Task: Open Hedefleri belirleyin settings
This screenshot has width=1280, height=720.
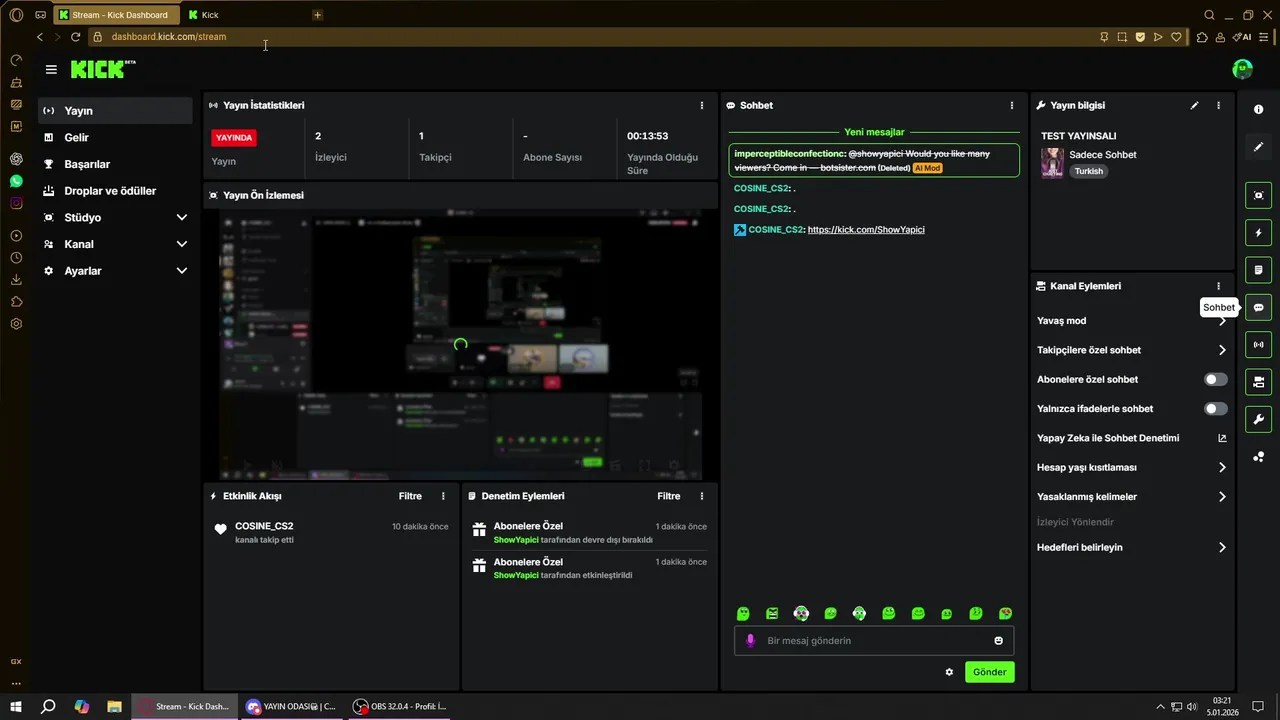Action: pos(1131,548)
